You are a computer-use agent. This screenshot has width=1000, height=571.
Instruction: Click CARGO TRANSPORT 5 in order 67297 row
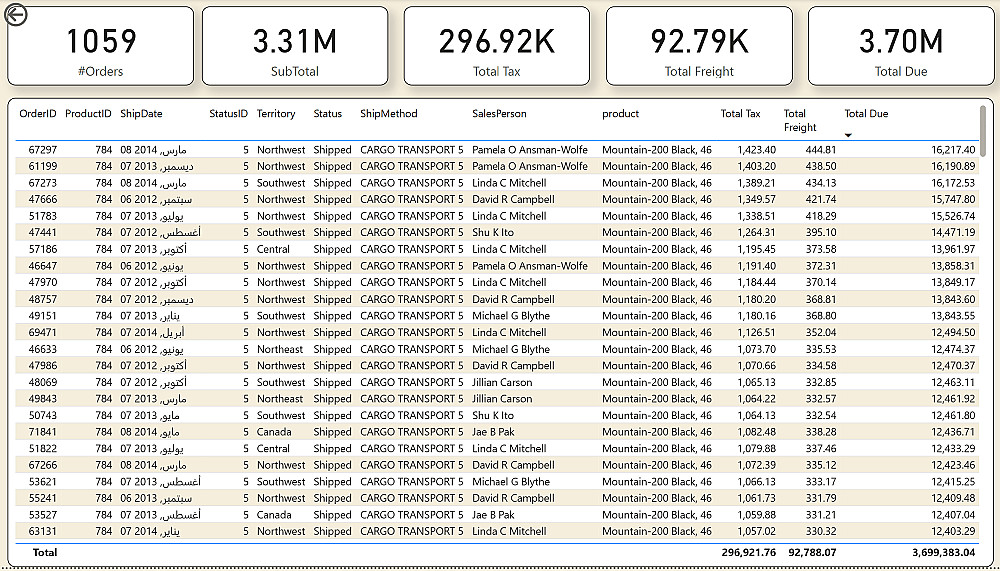tap(411, 150)
